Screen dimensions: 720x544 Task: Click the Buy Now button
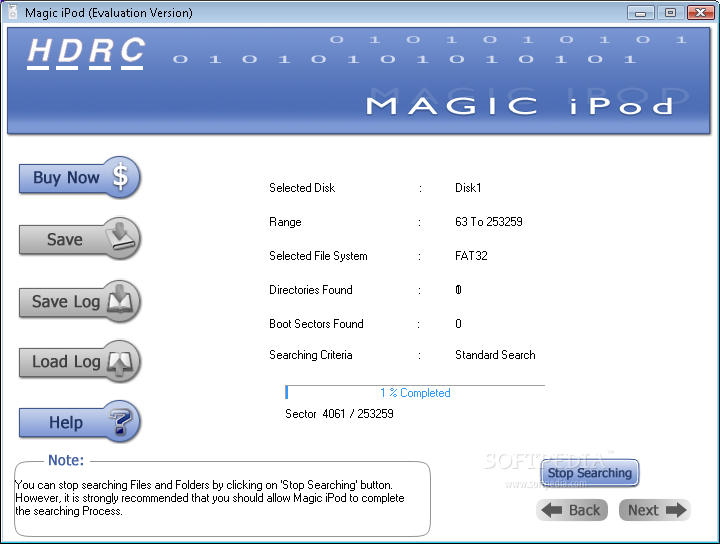point(79,177)
